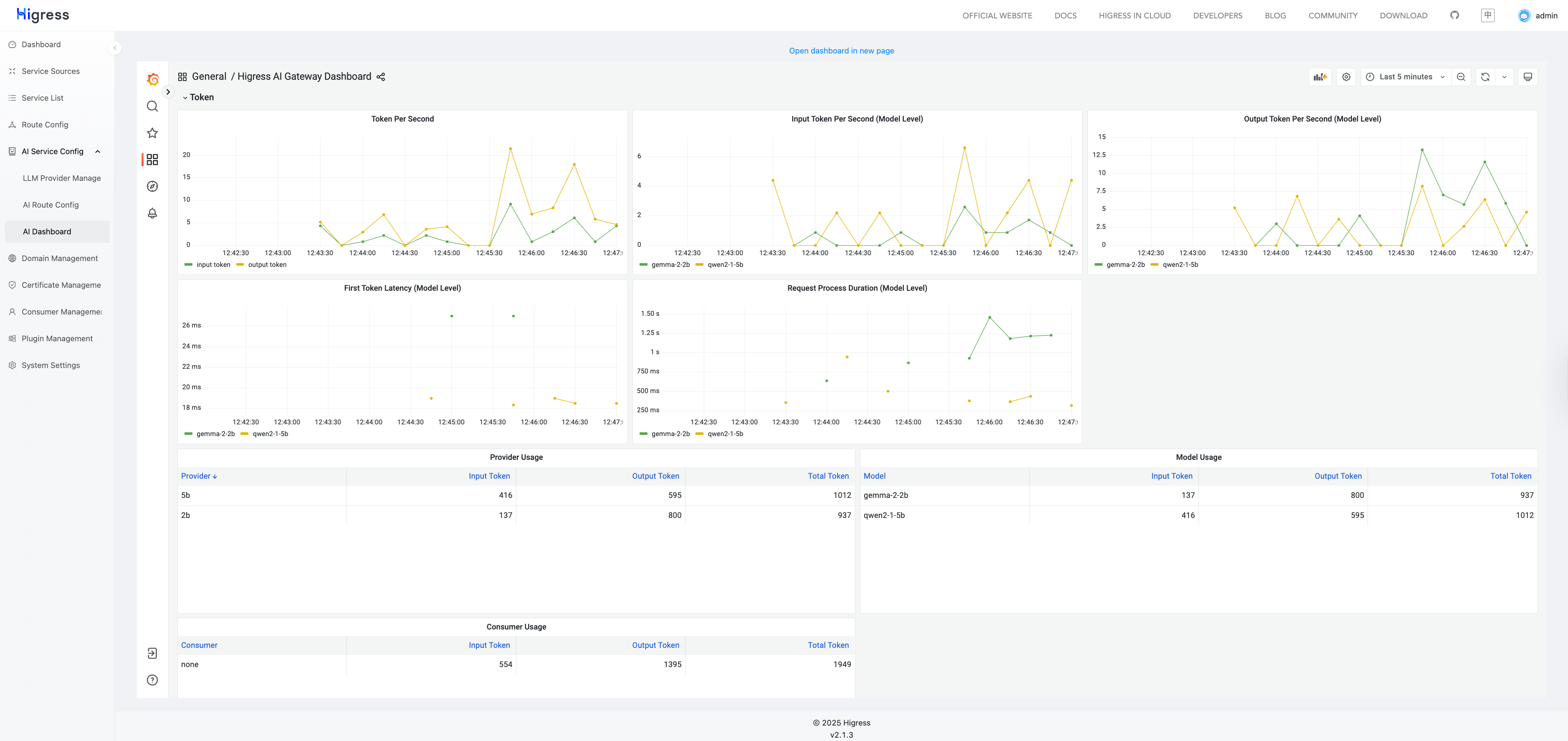Go to Plugin Management page
This screenshot has height=741, width=1568.
(x=57, y=338)
